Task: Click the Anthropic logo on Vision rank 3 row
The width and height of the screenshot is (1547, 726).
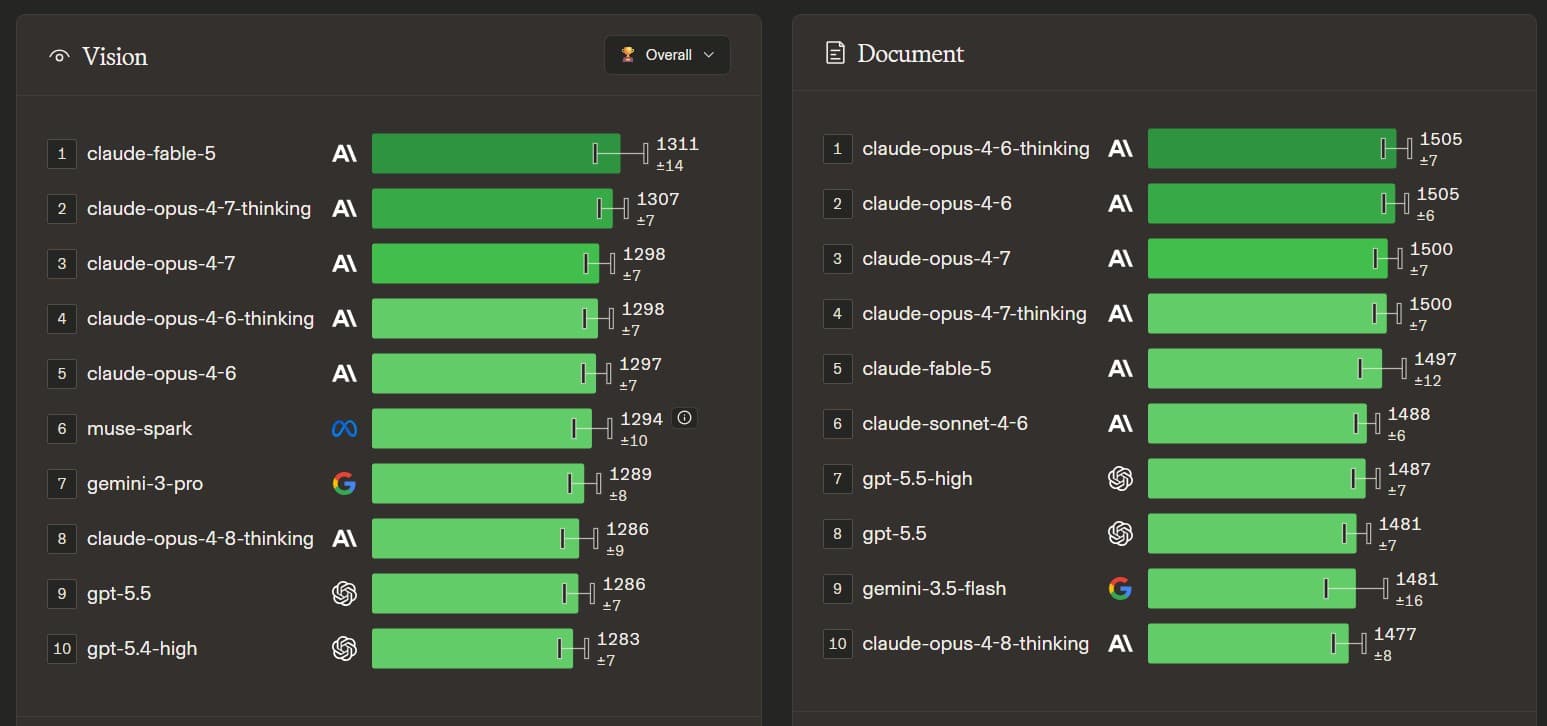Action: 344,264
